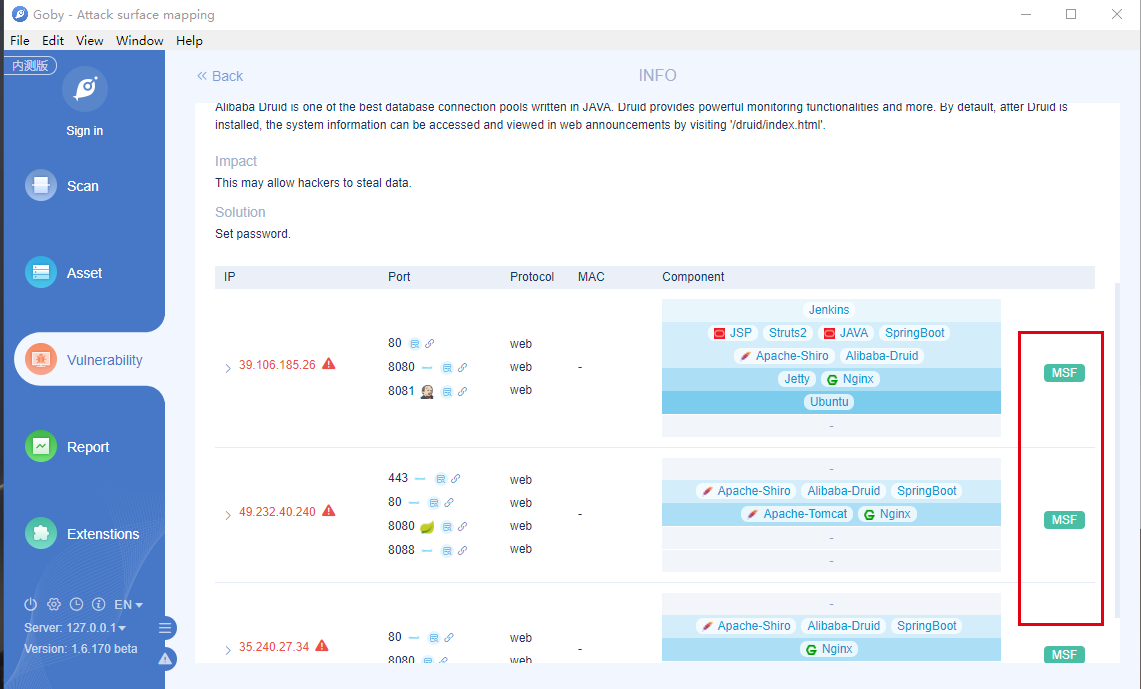Click the JAVA component tag
Image resolution: width=1141 pixels, height=689 pixels.
(x=846, y=332)
